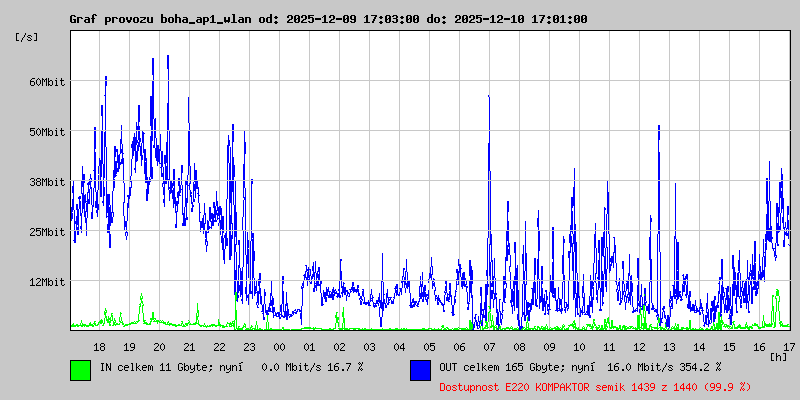Screen dimensions: 800x400
Task: Select the 50Mbit y-axis label
Action: (46, 132)
